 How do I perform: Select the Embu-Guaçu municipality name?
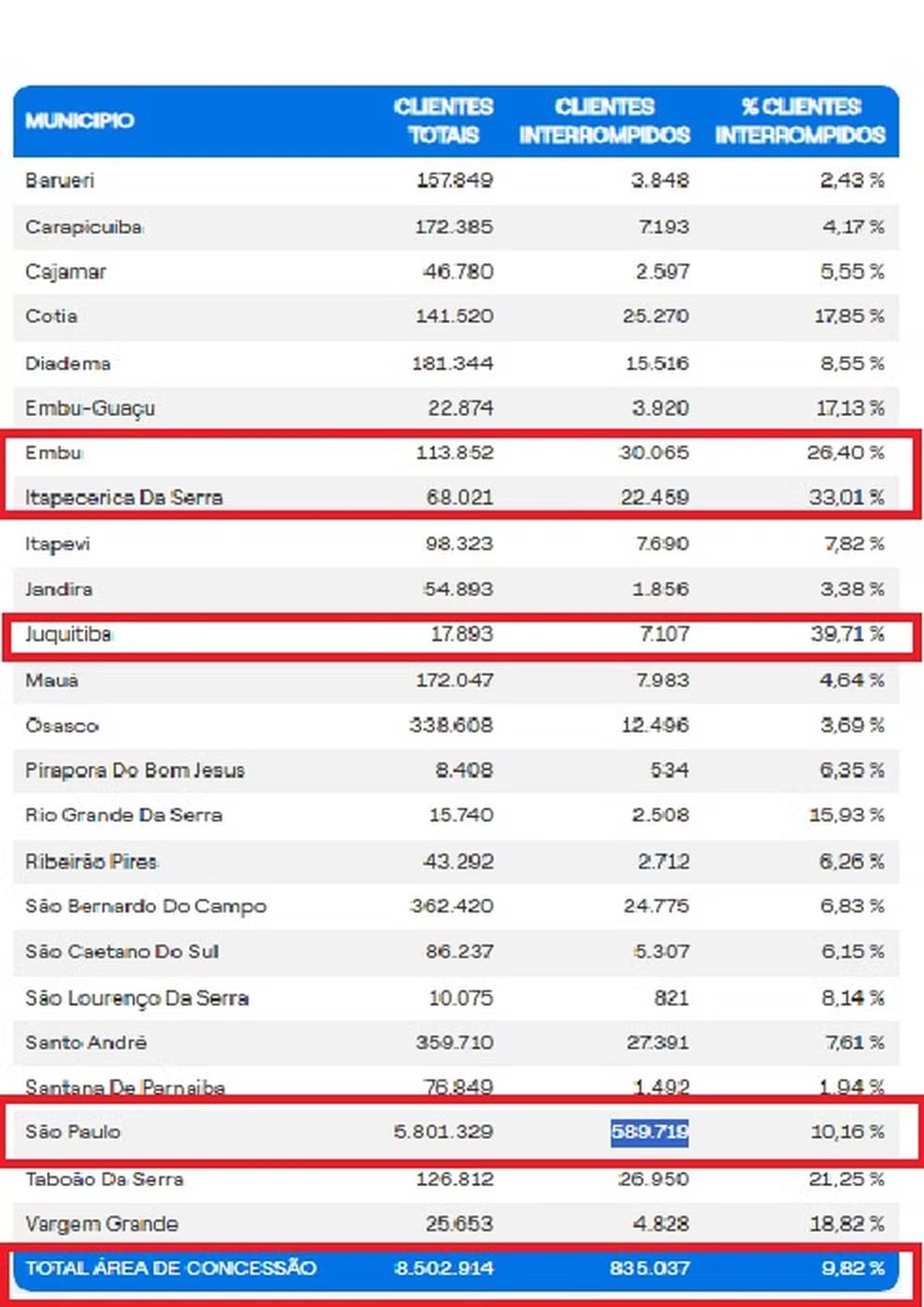90,407
